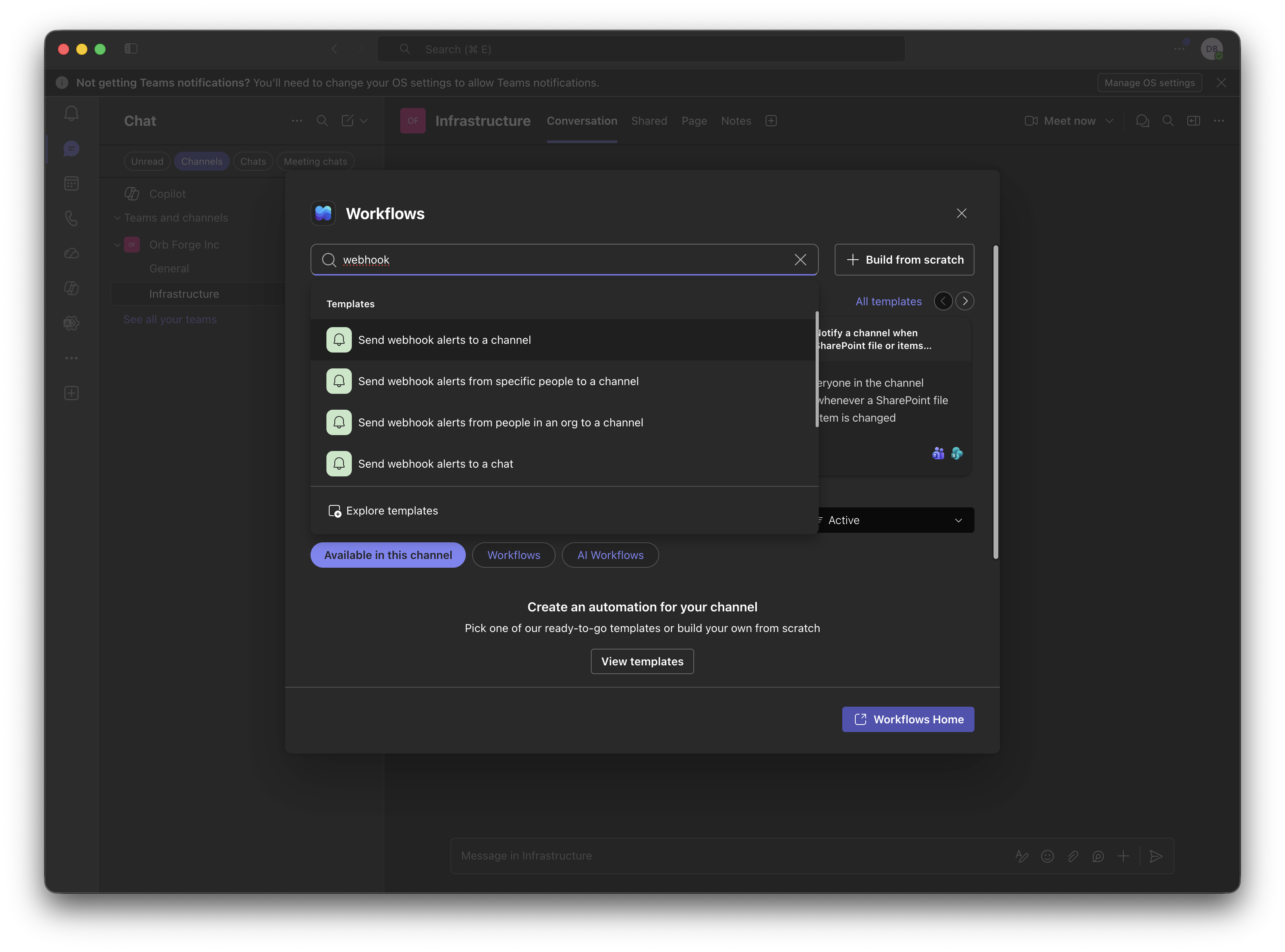Click the View templates button
The width and height of the screenshot is (1285, 952).
pos(642,661)
